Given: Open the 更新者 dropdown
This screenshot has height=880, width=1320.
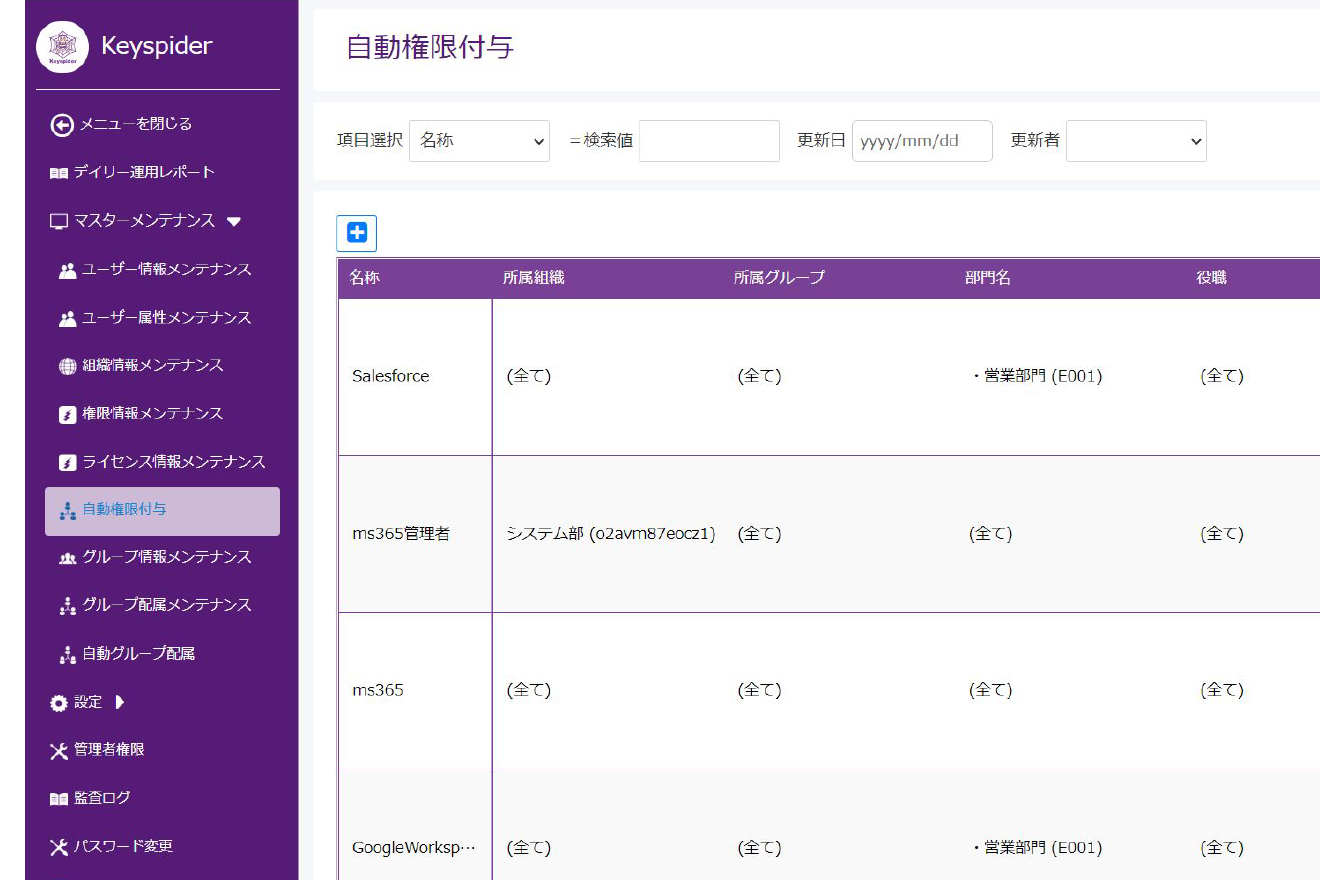Looking at the screenshot, I should (x=1136, y=141).
